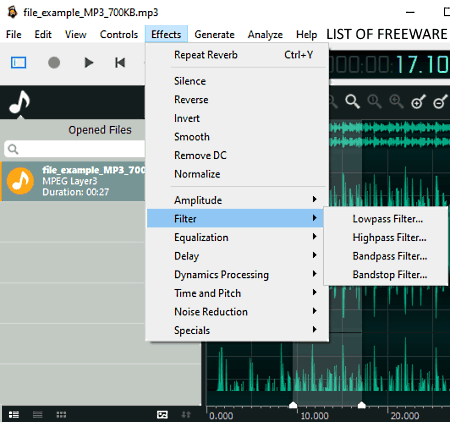This screenshot has width=450, height=422.
Task: Start playback with the play button
Action: pos(88,63)
